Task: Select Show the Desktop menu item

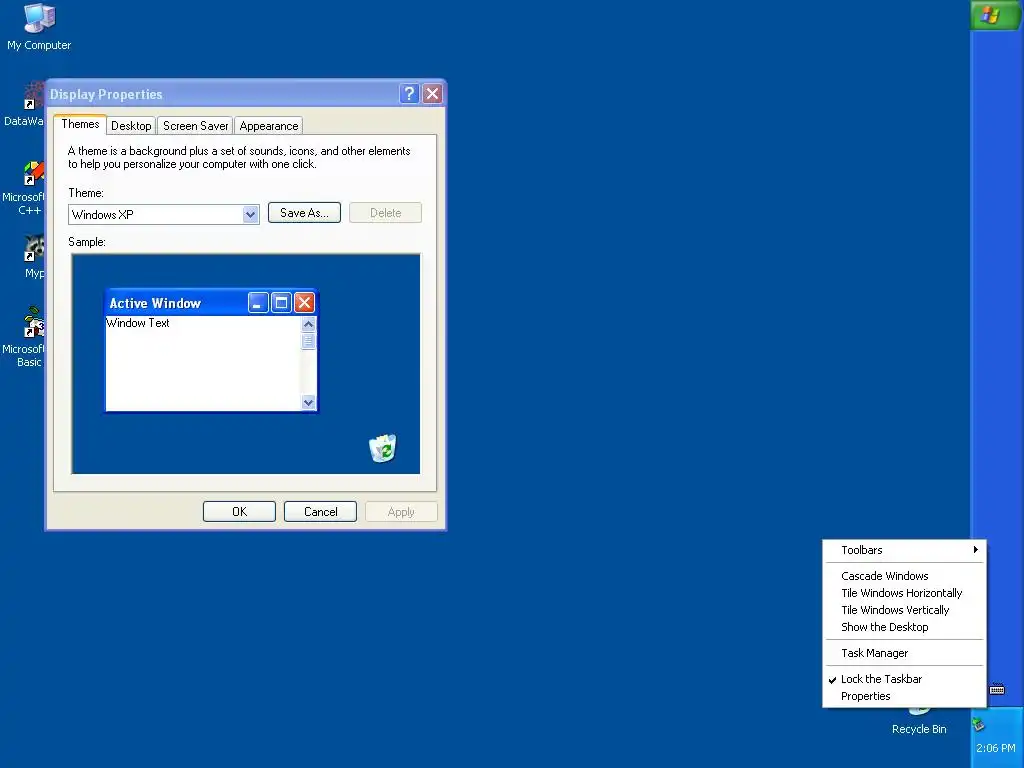Action: 904,627
